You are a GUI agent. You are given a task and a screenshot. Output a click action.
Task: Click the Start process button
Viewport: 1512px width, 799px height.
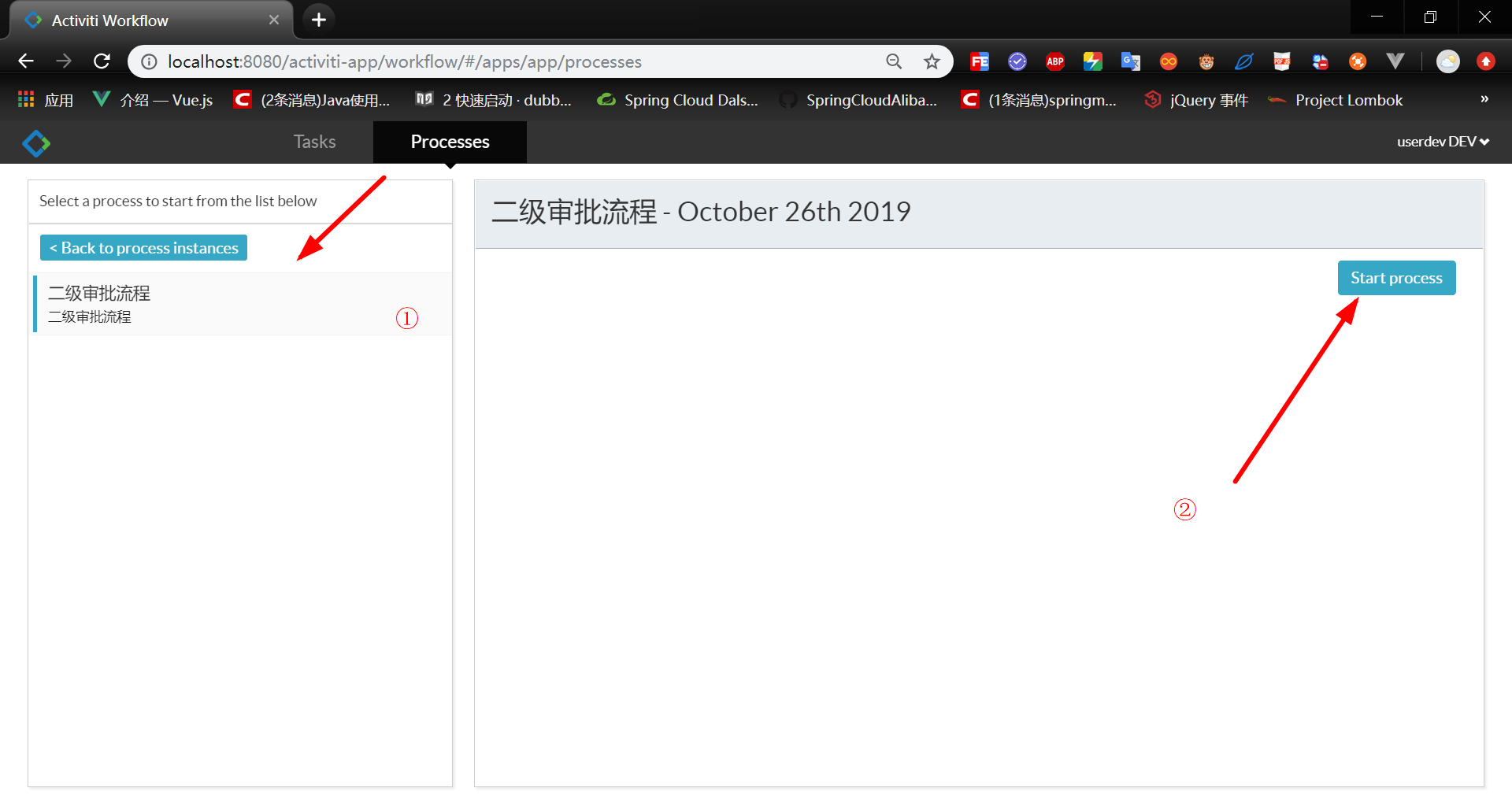pyautogui.click(x=1396, y=278)
